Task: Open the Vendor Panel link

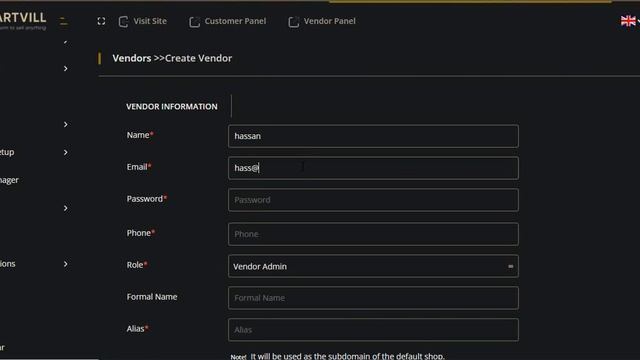Action: 329,21
